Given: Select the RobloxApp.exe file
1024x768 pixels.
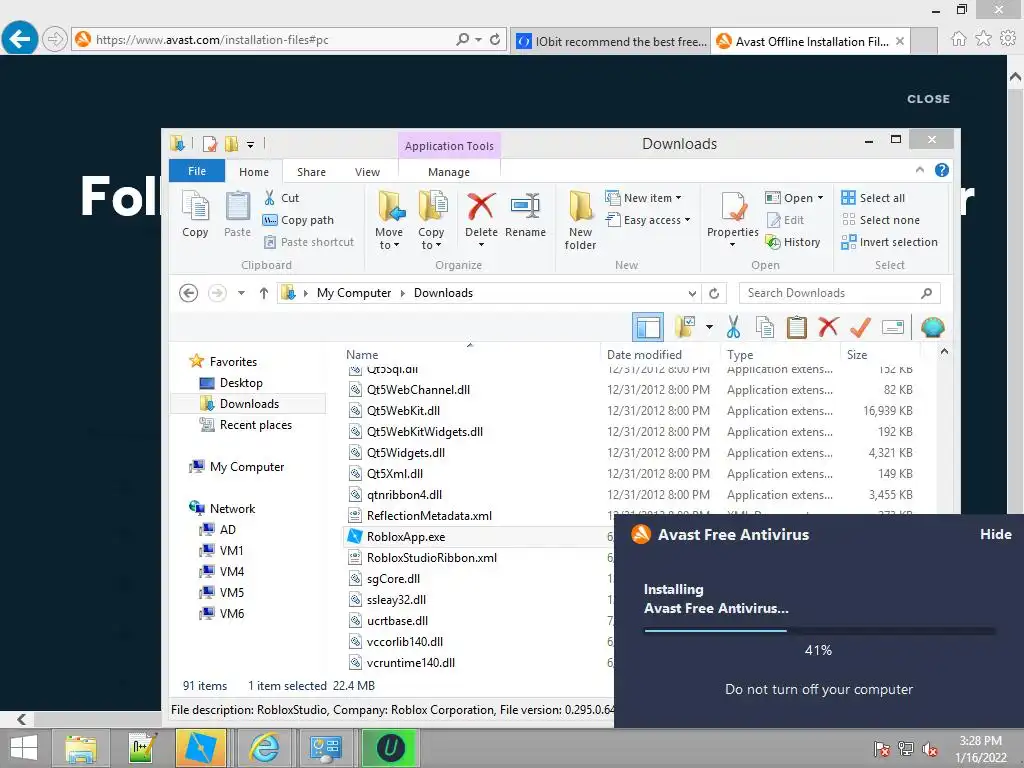Looking at the screenshot, I should (406, 537).
